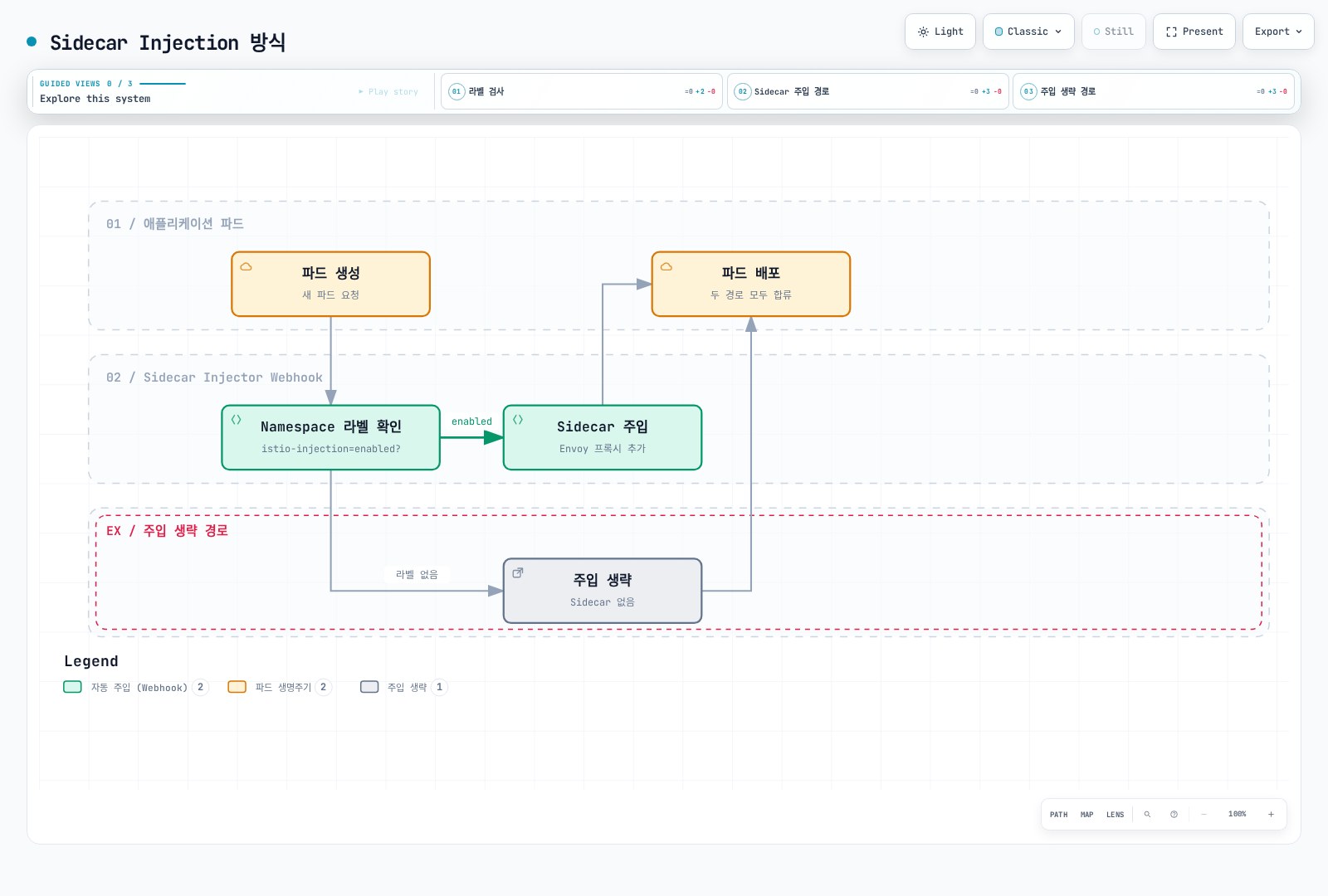Select guided view 02 Sidecar 주입 경로
This screenshot has width=1328, height=896.
[867, 91]
